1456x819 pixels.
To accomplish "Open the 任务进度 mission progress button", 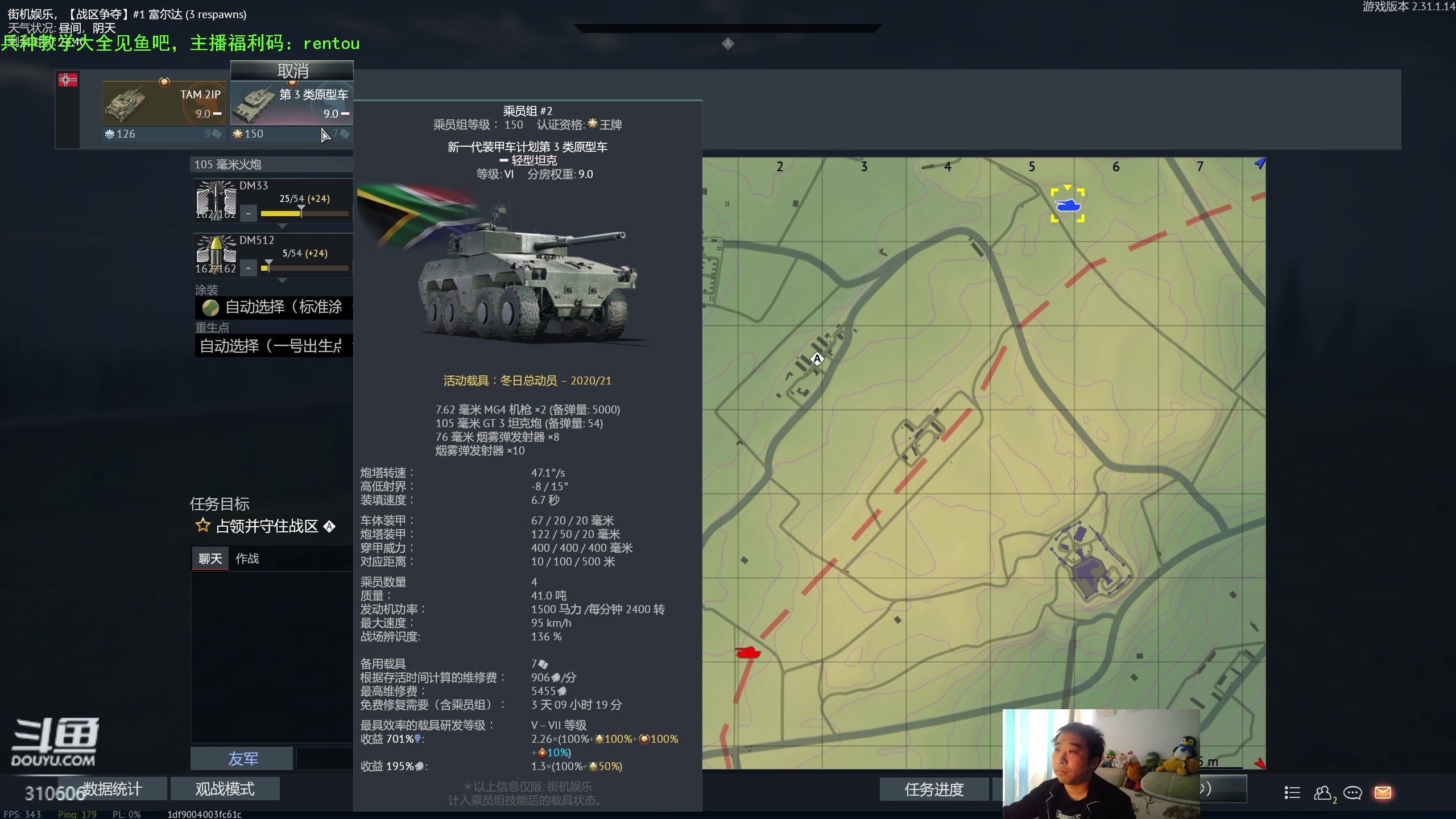I will 934,789.
